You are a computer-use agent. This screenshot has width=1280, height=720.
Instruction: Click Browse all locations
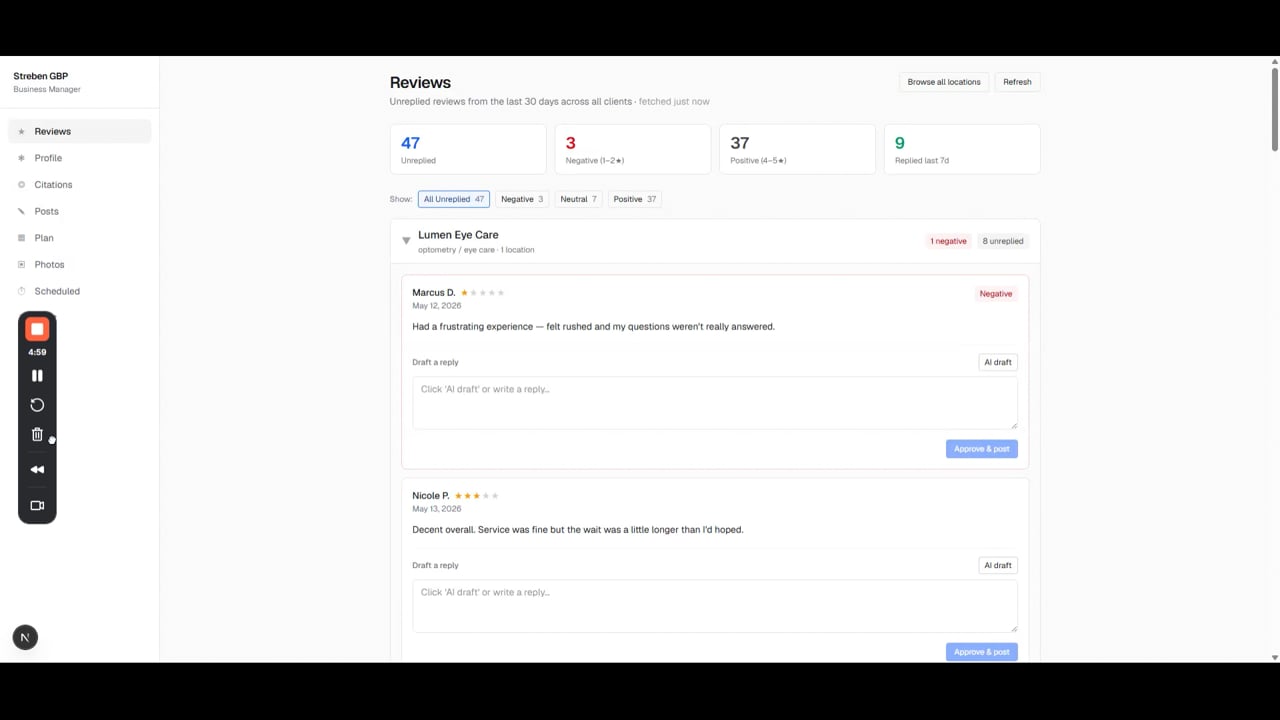click(x=944, y=82)
